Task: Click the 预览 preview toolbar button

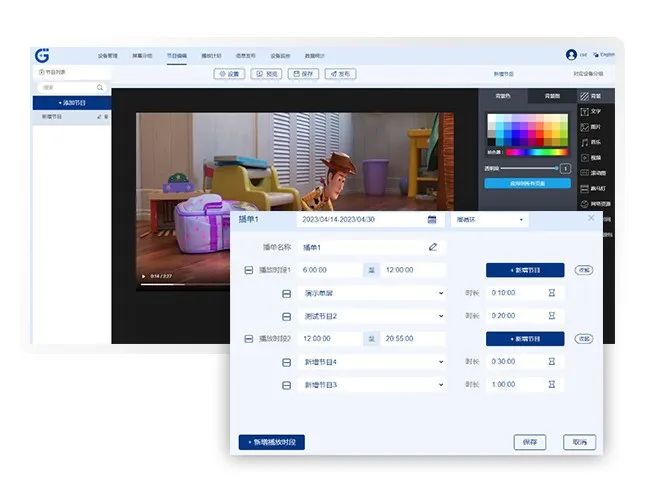Action: tap(267, 74)
